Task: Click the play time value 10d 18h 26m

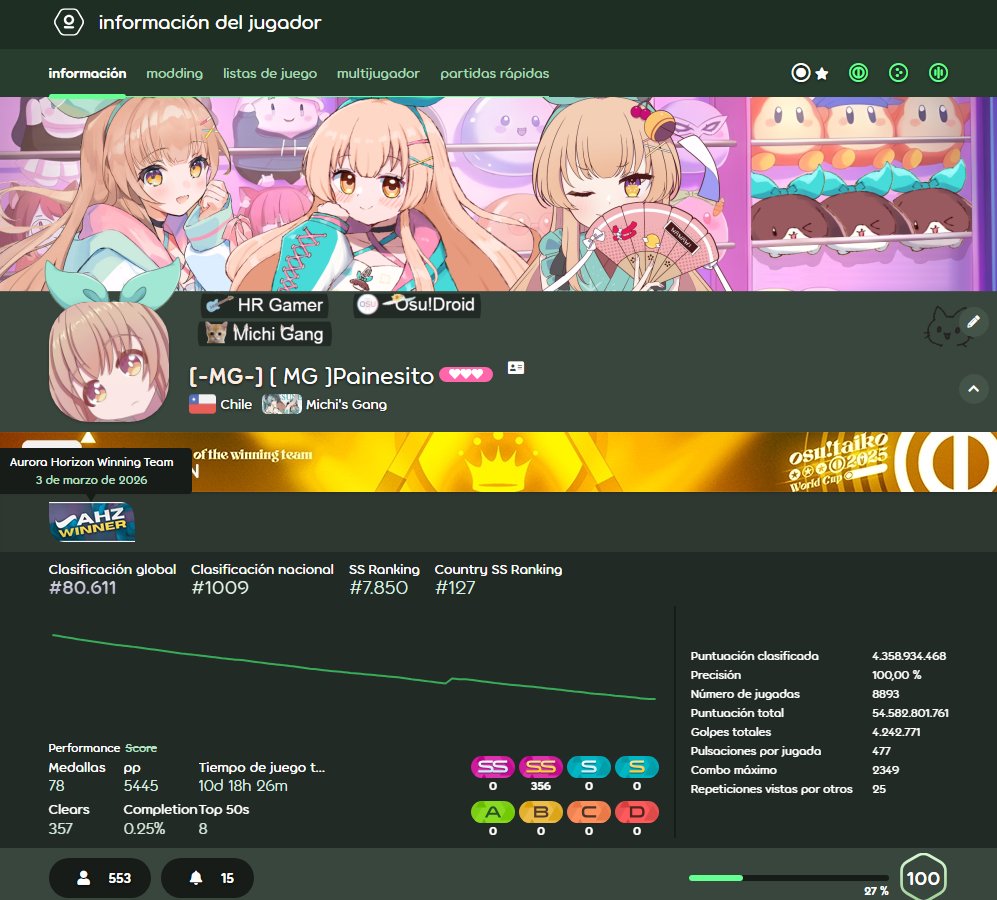Action: tap(243, 786)
